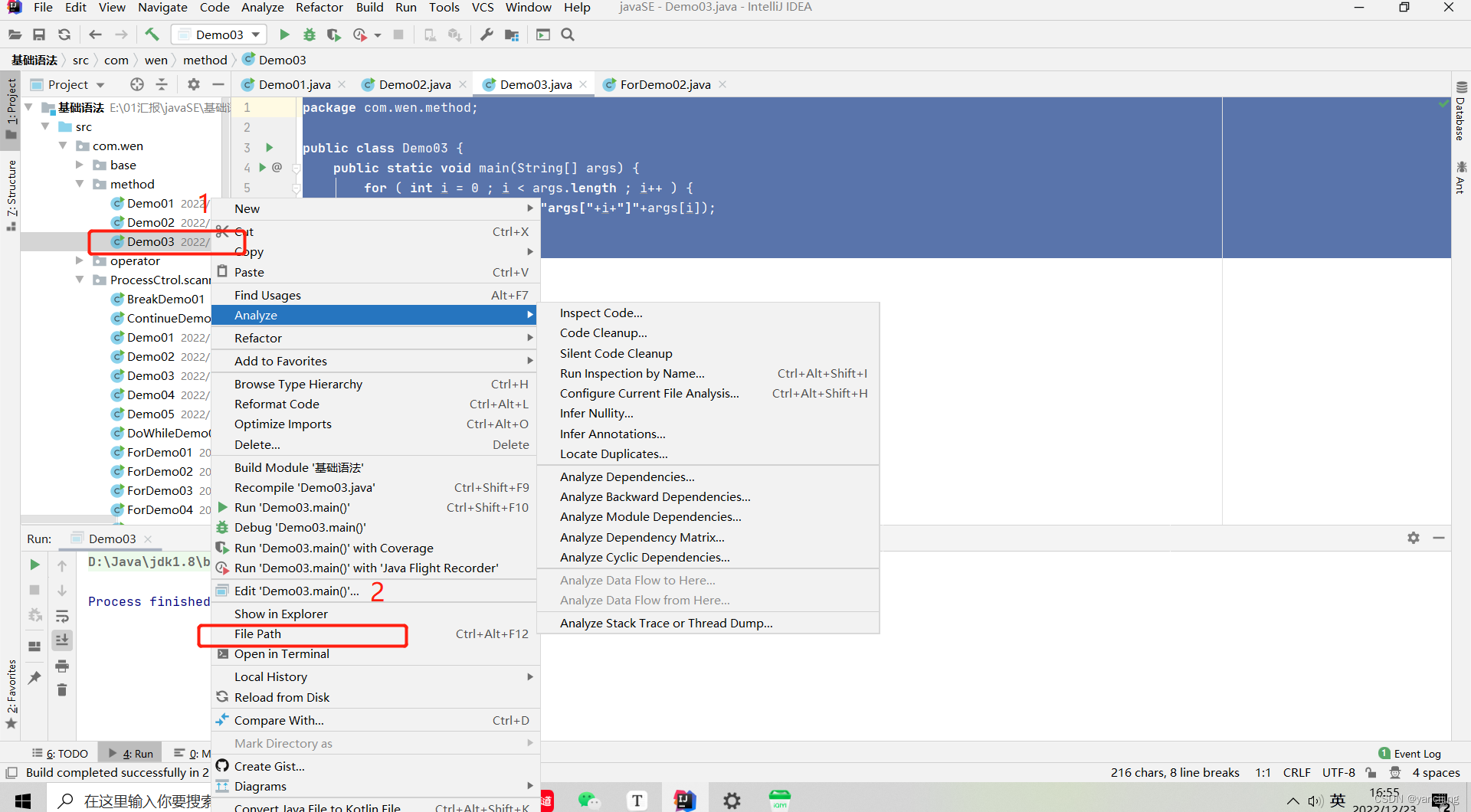Image resolution: width=1471 pixels, height=812 pixels.
Task: Click the Build hammer icon
Action: (152, 34)
